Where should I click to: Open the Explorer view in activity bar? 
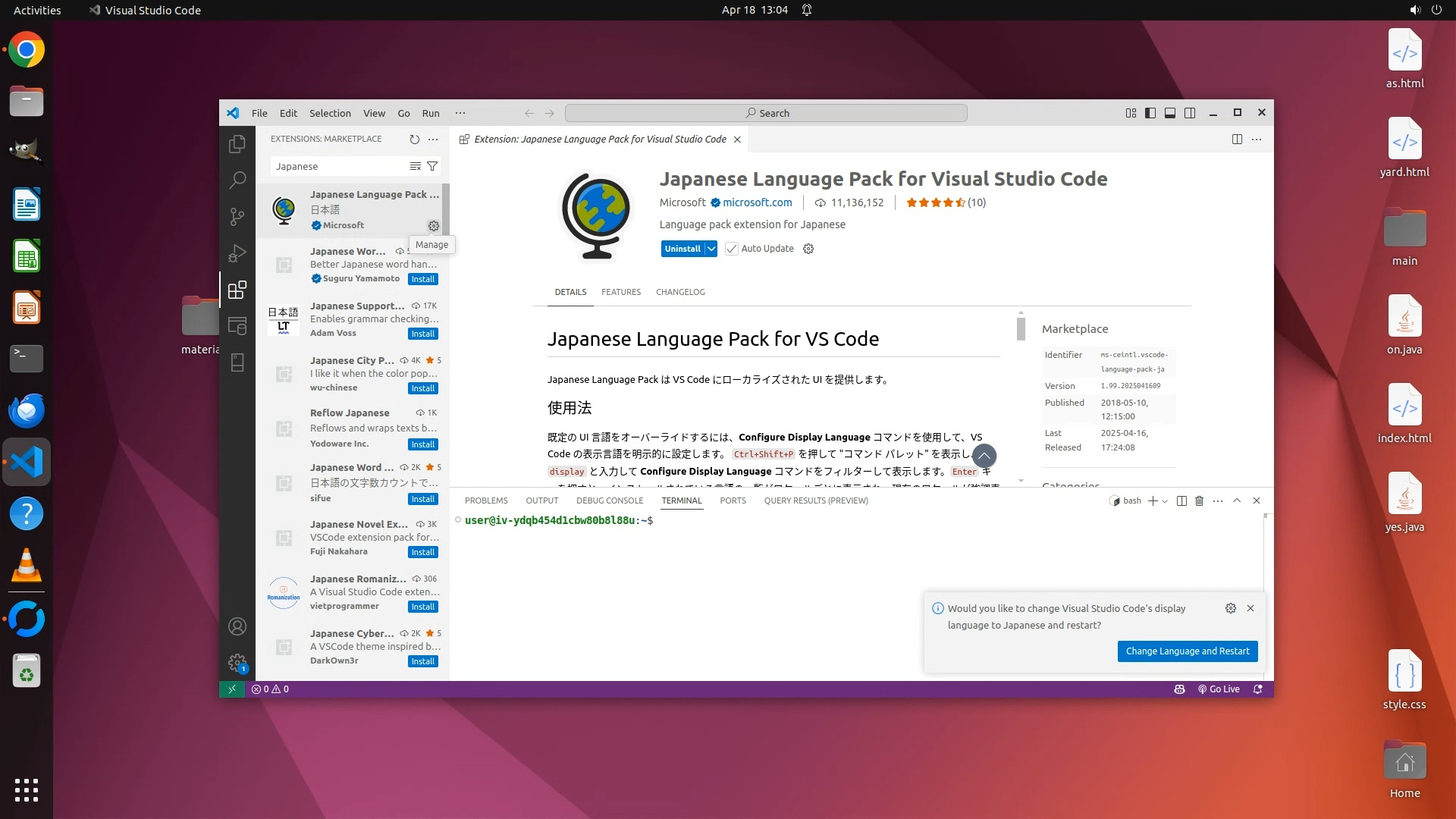click(237, 143)
